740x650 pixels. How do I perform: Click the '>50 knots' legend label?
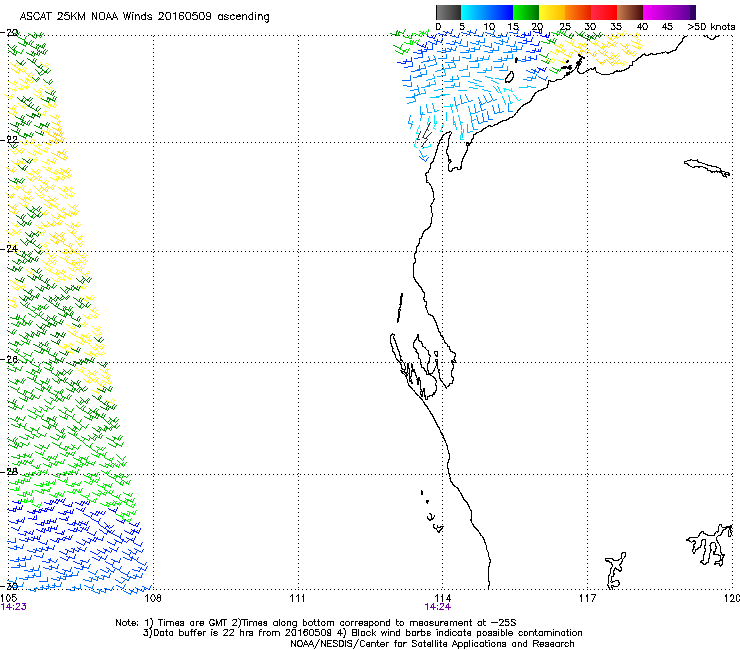[x=711, y=27]
